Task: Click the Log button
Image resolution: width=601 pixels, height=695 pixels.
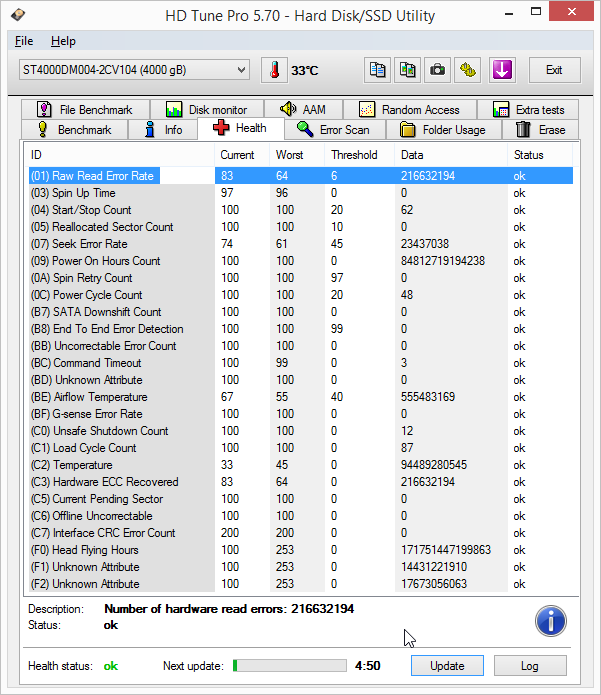Action: tap(530, 666)
